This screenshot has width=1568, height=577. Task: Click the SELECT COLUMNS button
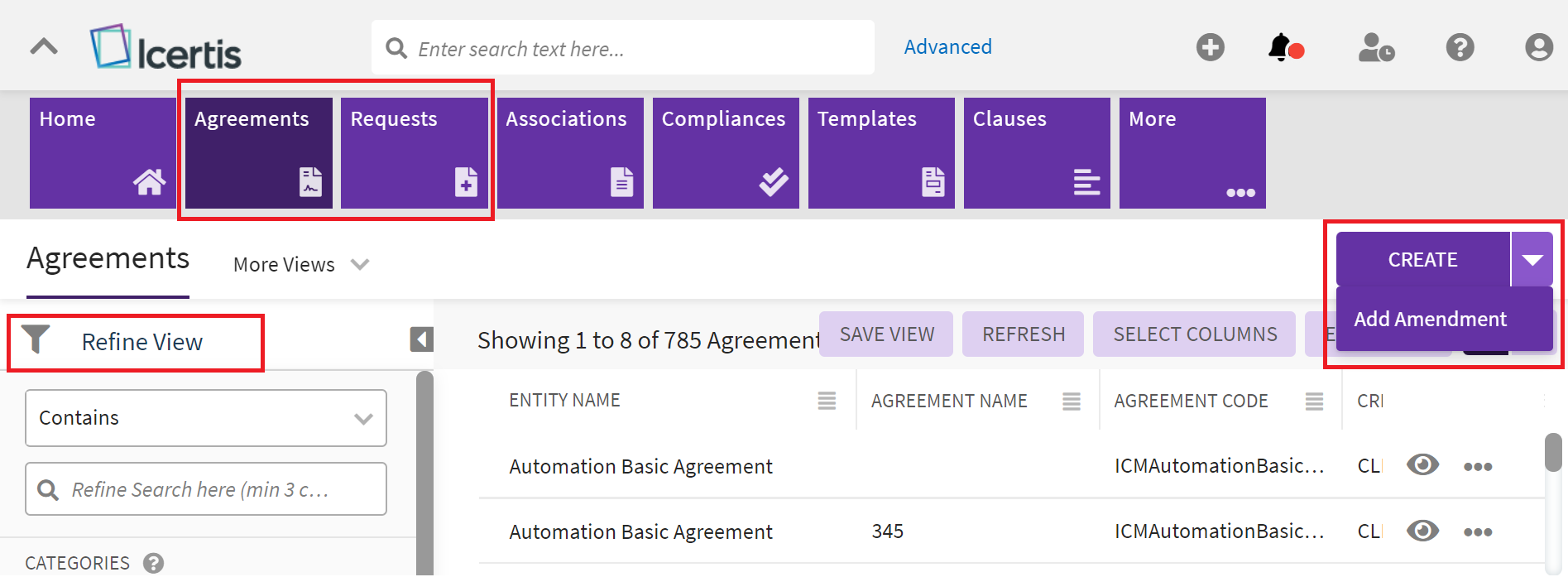[1194, 334]
